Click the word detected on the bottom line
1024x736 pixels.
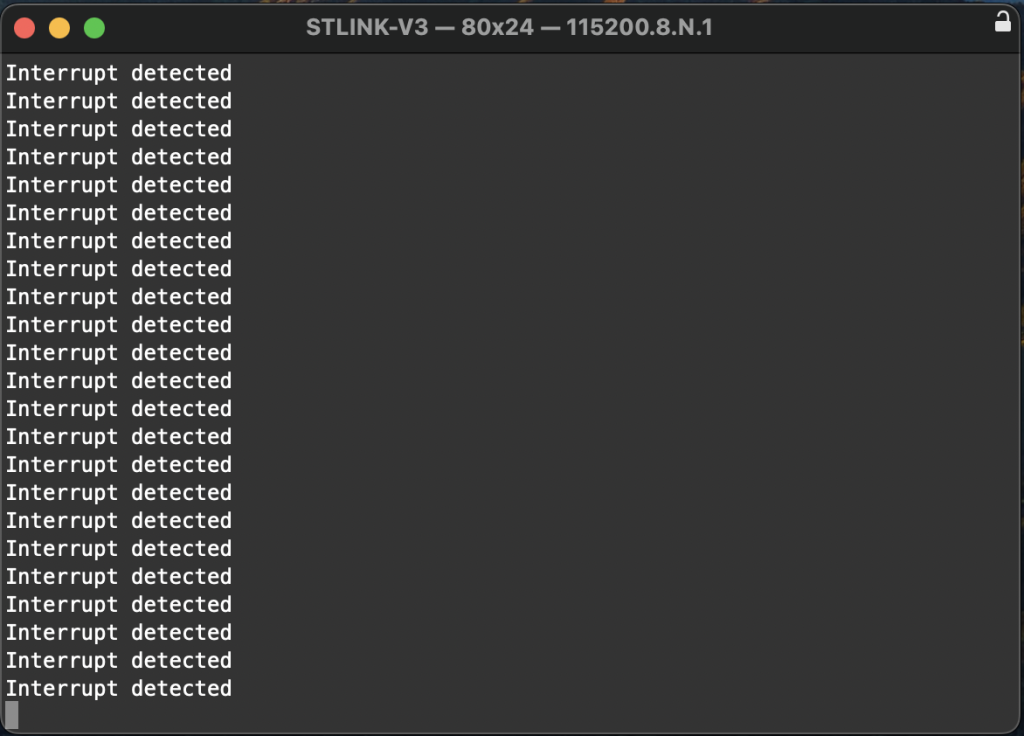tap(181, 688)
